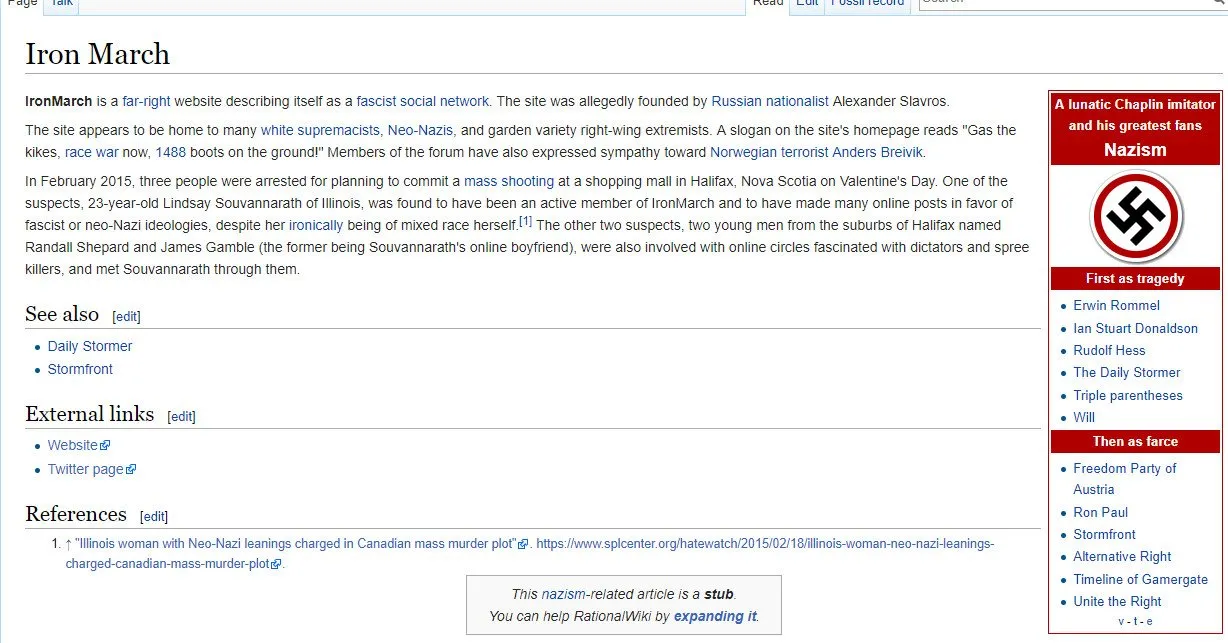
Task: Edit the References section
Action: 154,516
